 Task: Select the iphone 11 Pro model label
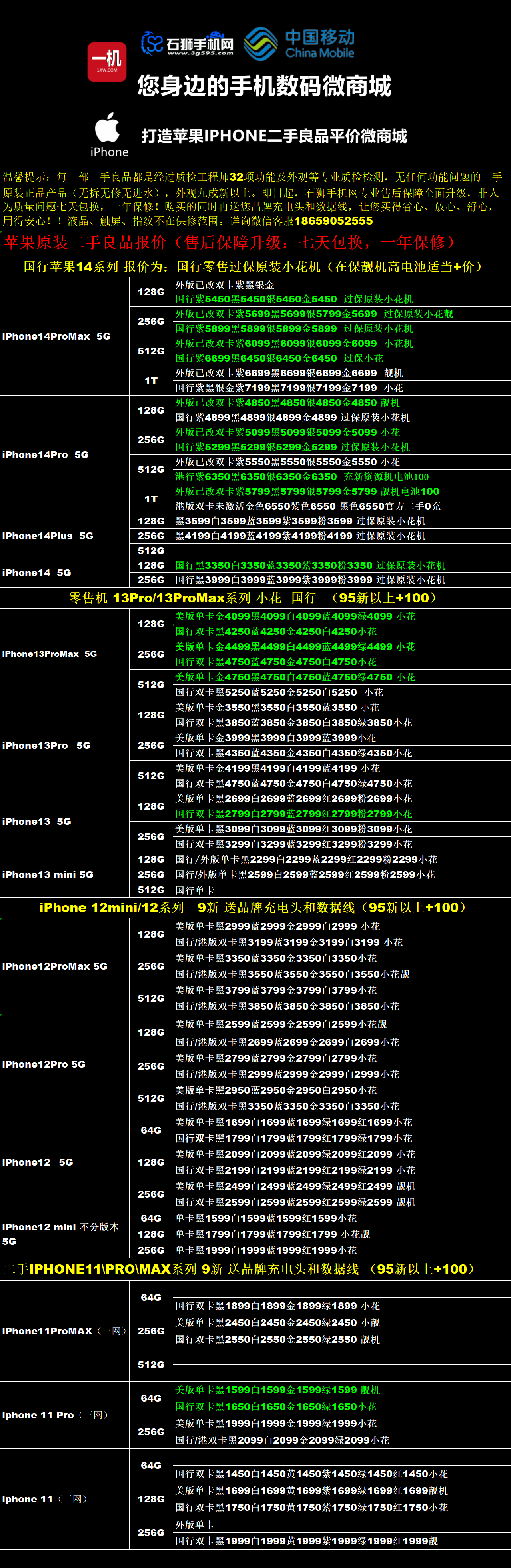click(55, 1415)
